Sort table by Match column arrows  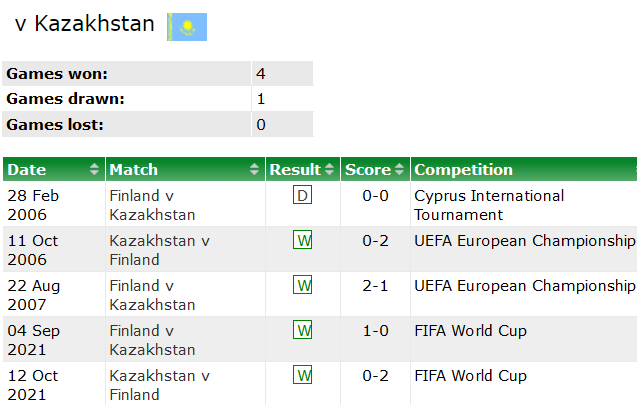coord(254,169)
